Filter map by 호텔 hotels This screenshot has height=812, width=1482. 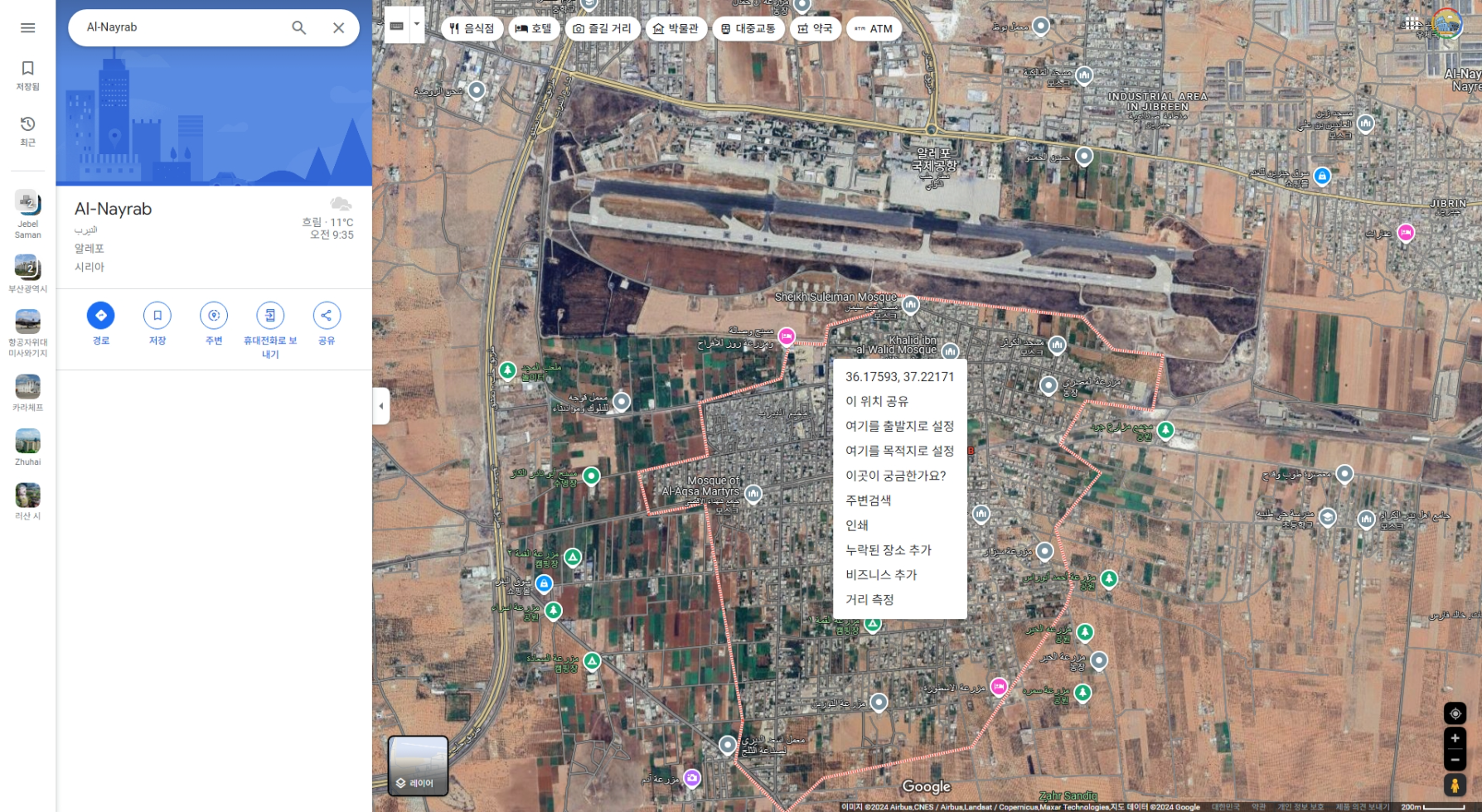(x=533, y=28)
